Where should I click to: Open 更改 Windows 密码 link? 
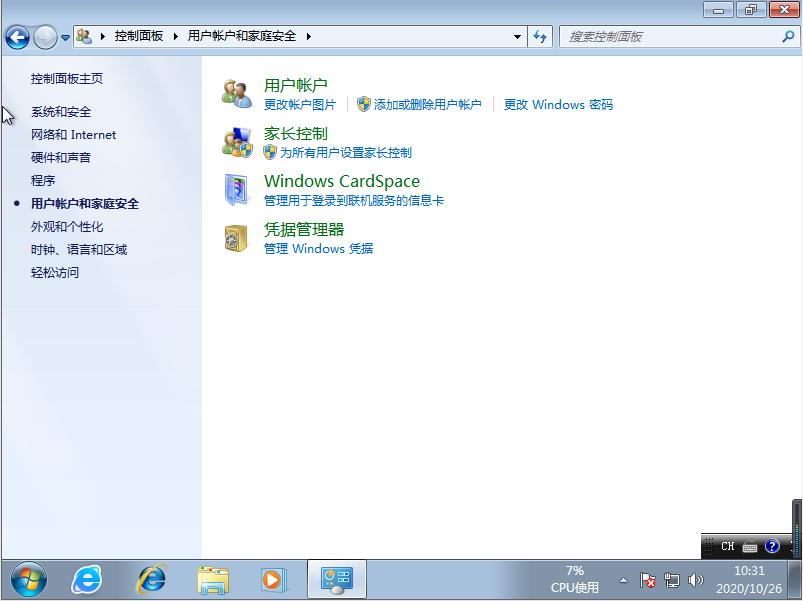(559, 104)
